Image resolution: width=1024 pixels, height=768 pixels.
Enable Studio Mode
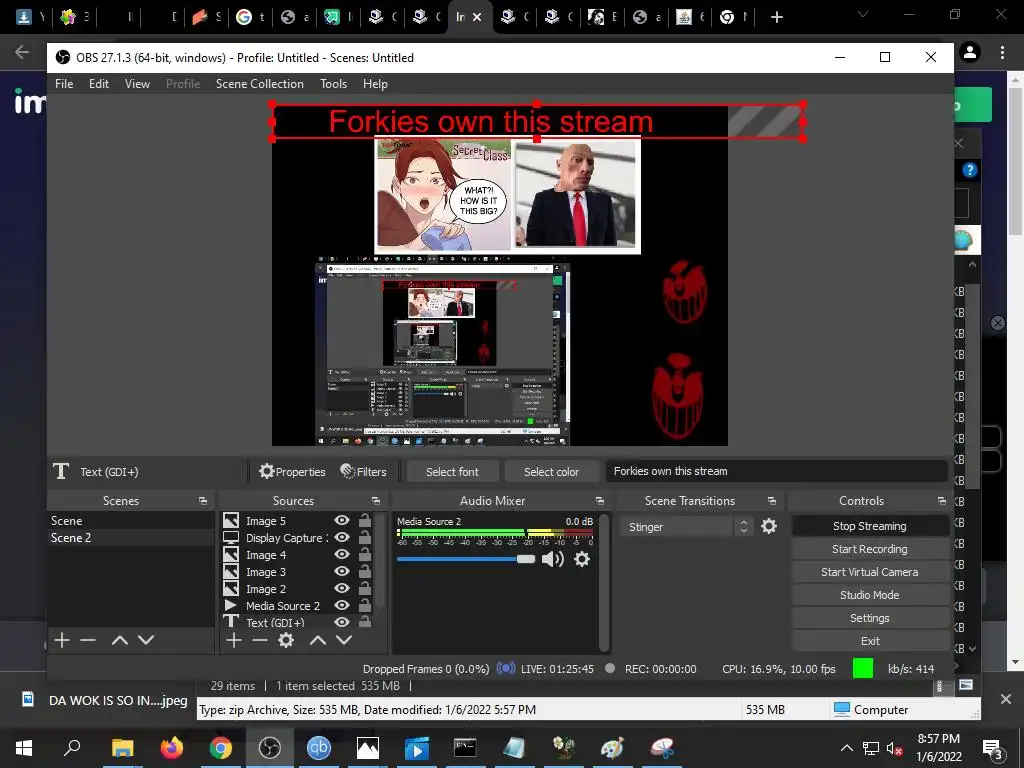pyautogui.click(x=870, y=595)
